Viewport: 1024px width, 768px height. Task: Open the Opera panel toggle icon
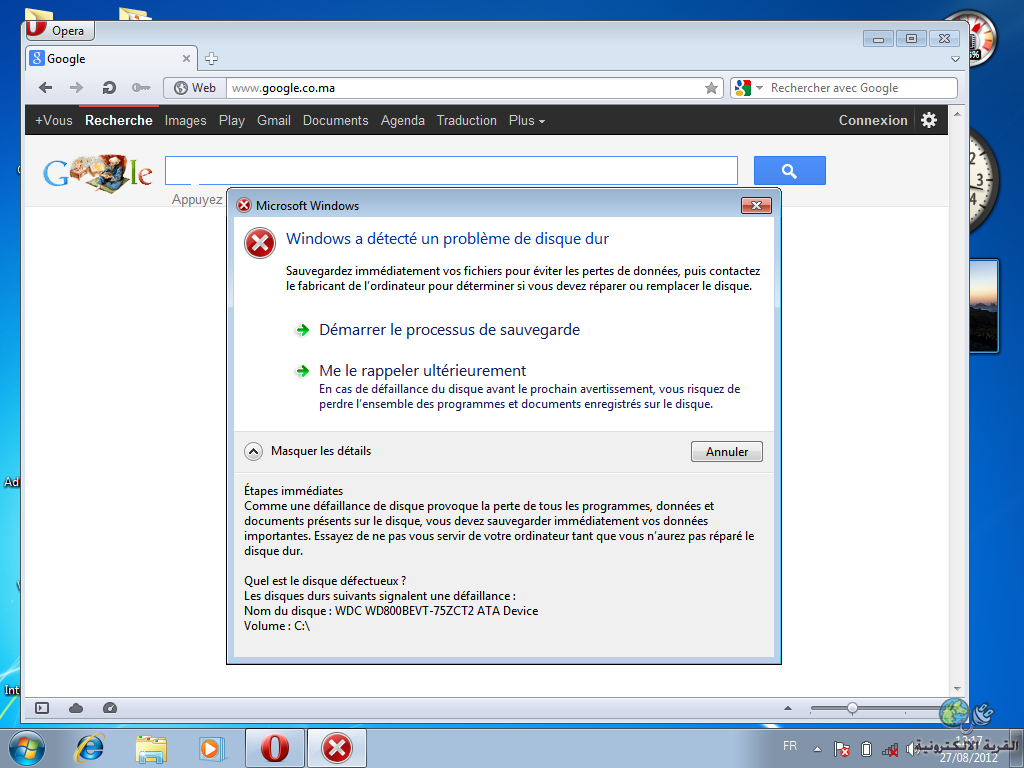coord(42,708)
